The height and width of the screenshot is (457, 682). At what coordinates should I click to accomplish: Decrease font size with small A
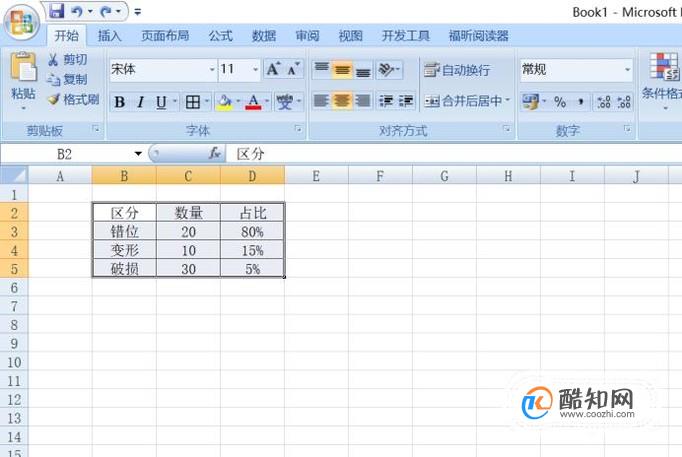pos(294,69)
